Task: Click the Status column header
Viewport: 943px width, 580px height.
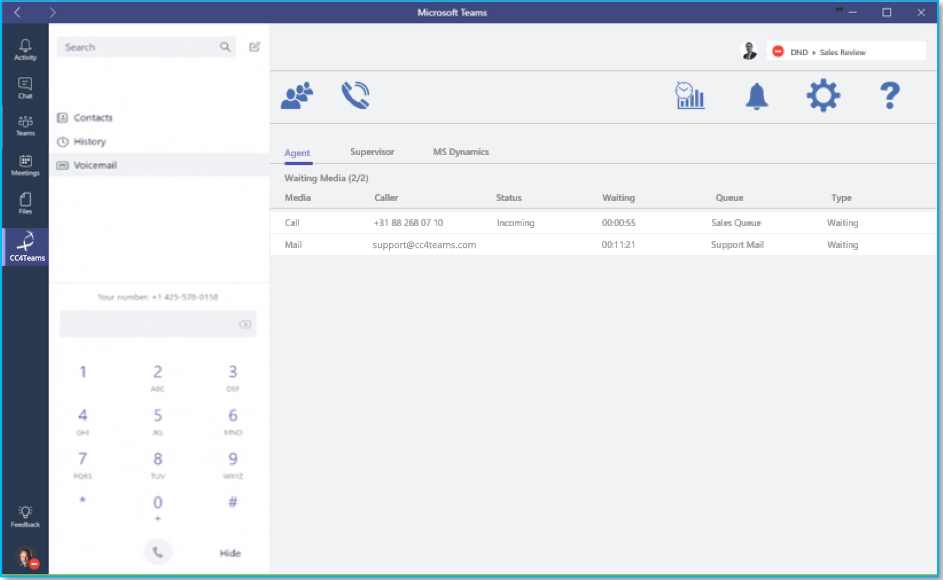Action: point(509,197)
